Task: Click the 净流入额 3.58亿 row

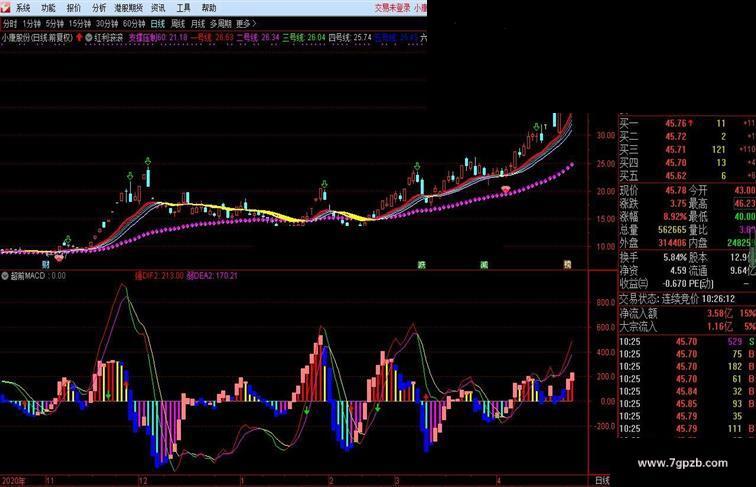Action: pyautogui.click(x=687, y=313)
